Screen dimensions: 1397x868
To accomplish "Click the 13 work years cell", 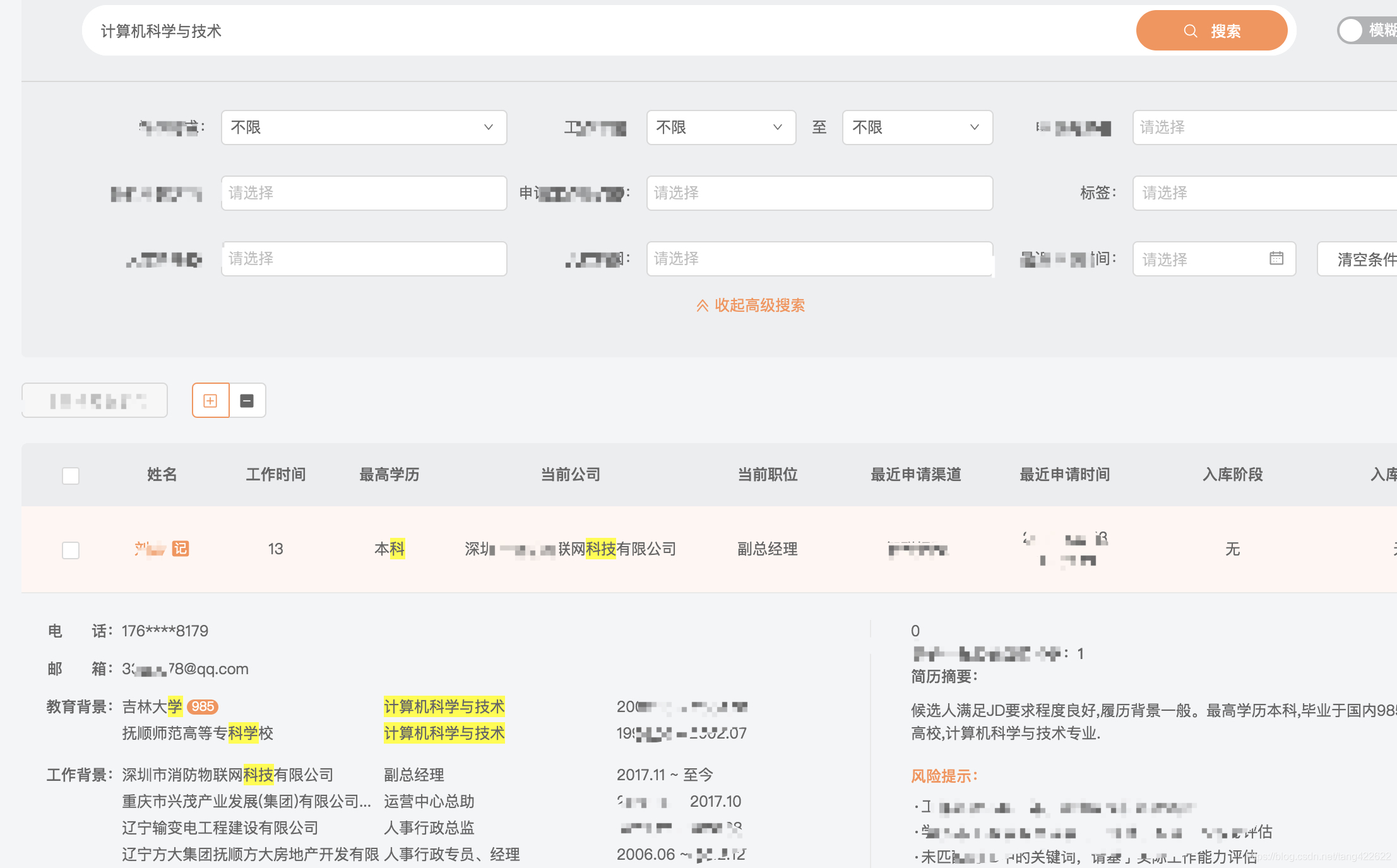I will [275, 549].
